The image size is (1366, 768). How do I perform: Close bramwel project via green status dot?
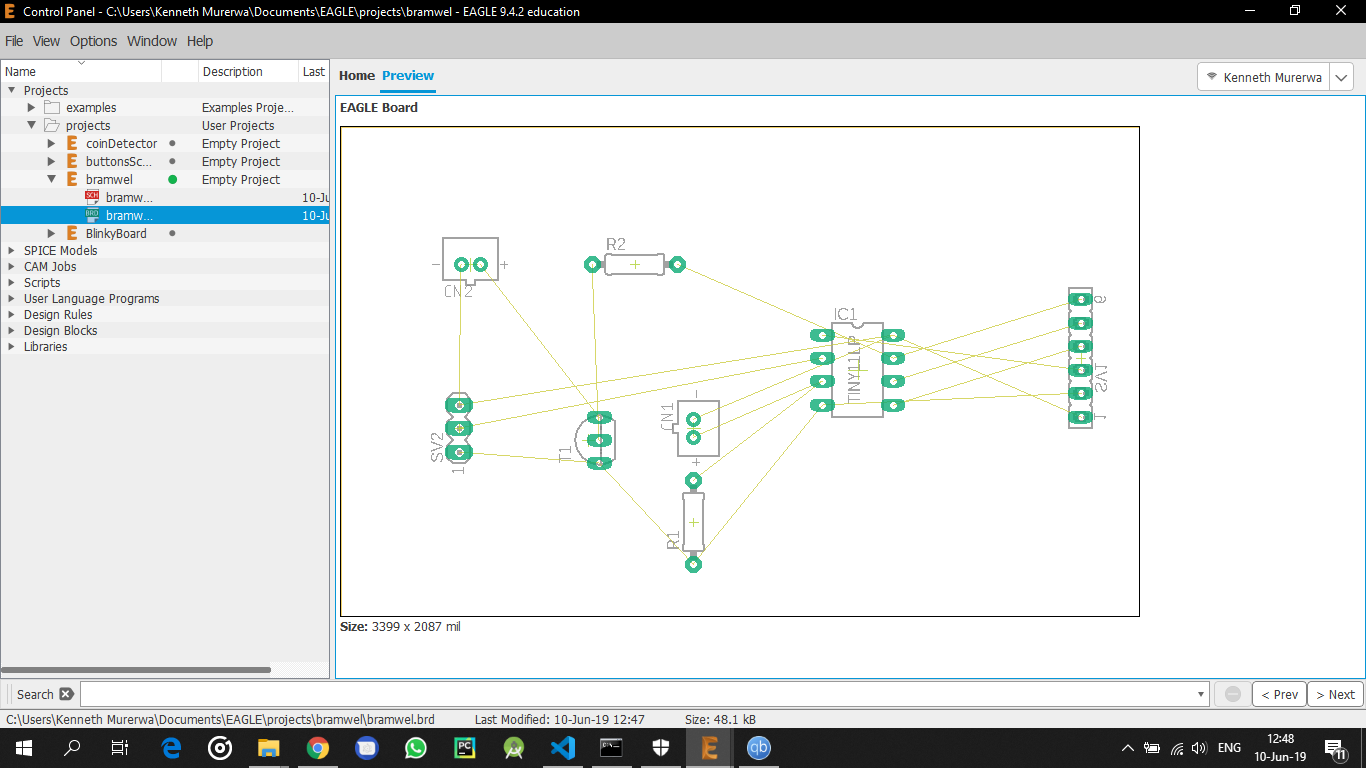click(x=172, y=179)
